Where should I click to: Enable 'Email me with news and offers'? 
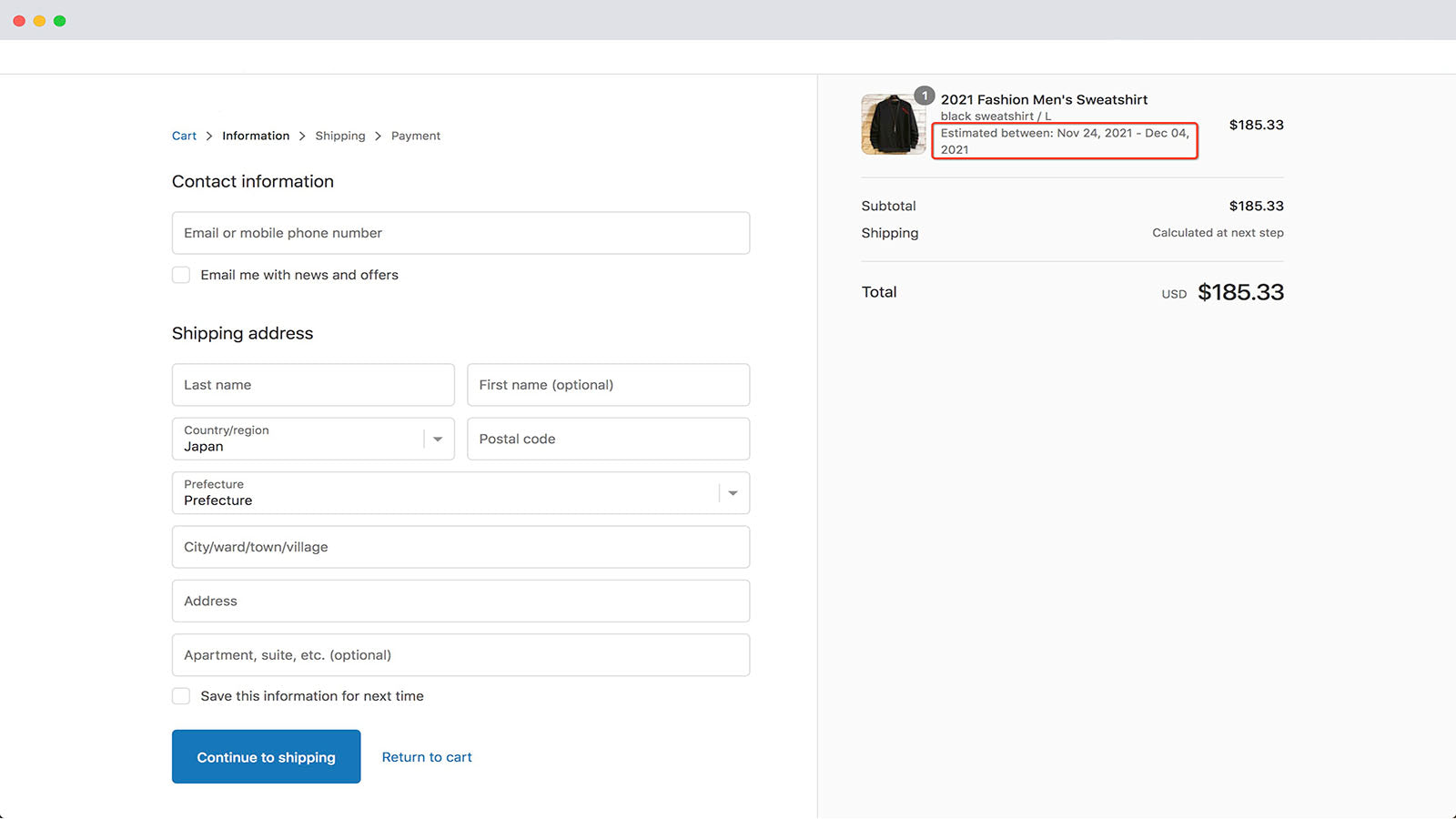[181, 275]
